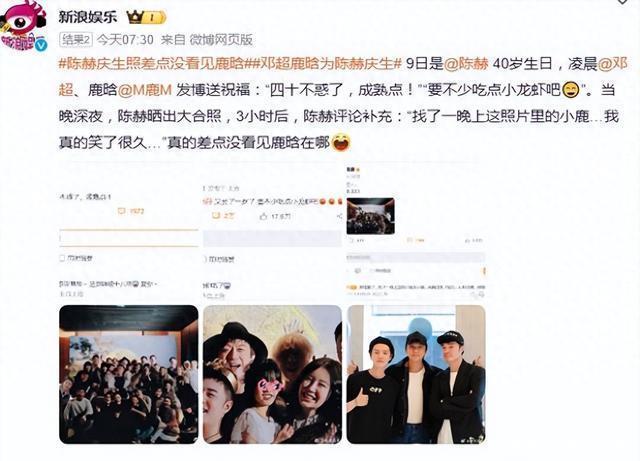
Task: Click the grinning emoji after 小龙虾吧
Action: click(571, 90)
